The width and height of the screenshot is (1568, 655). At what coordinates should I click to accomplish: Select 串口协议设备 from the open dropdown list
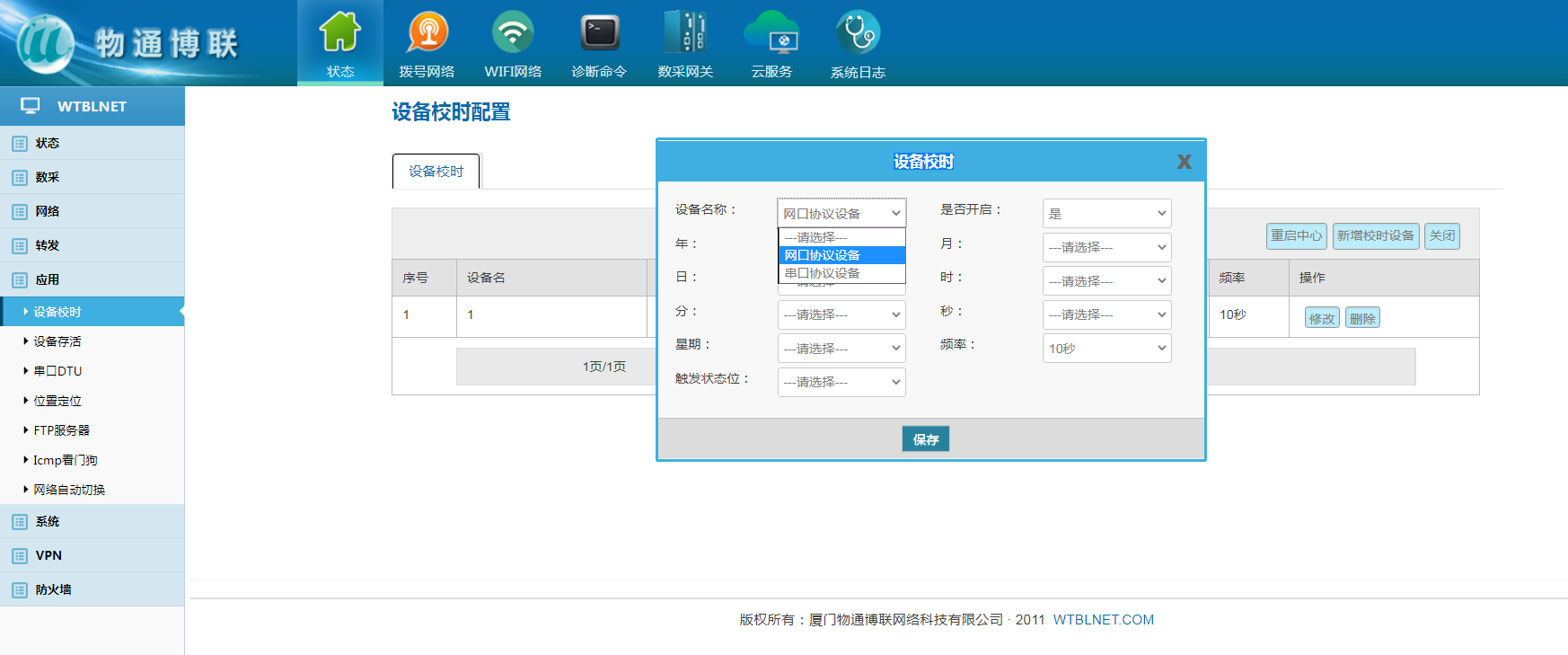coord(823,273)
